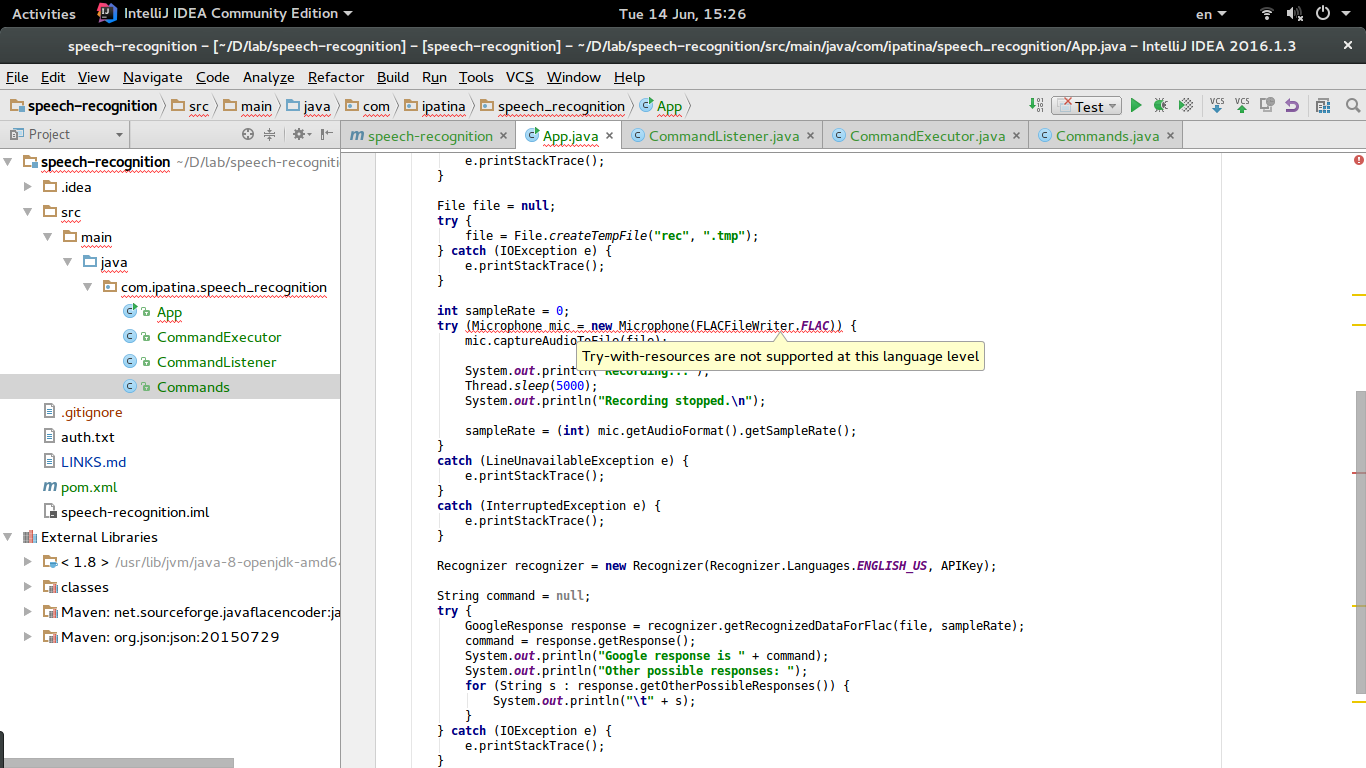
Task: Expand the .idea folder
Action: [x=28, y=187]
